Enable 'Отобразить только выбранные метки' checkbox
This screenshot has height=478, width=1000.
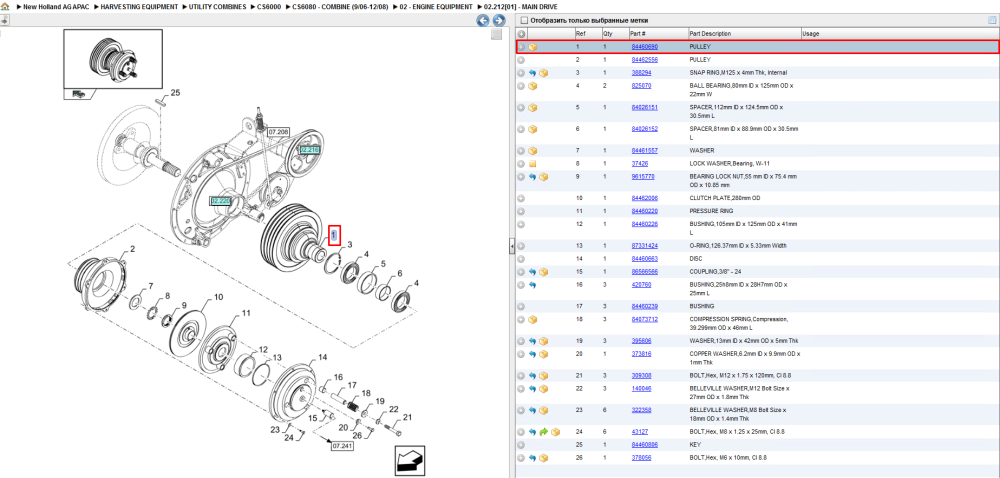524,20
